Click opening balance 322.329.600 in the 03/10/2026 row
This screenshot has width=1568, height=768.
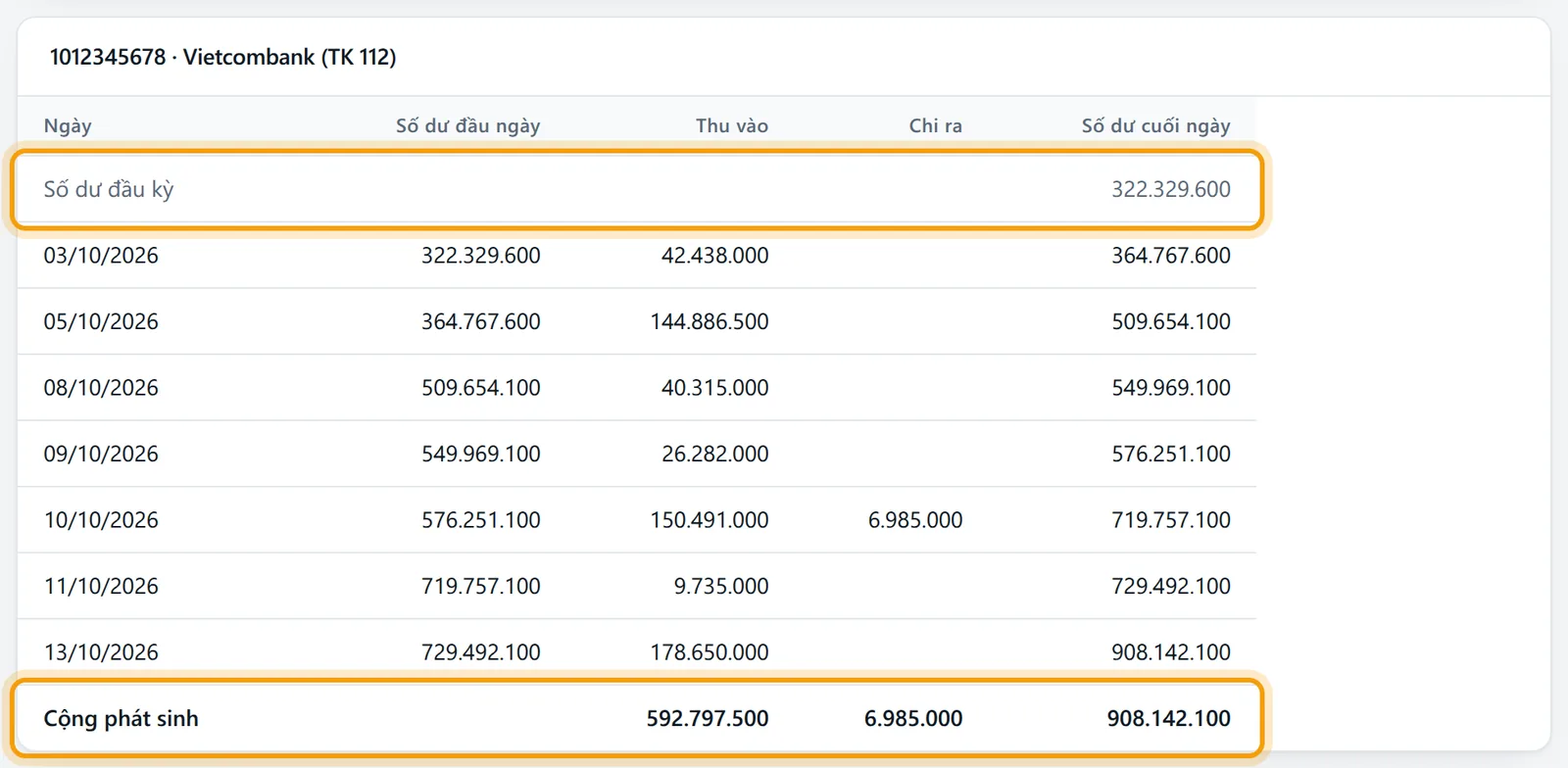(x=481, y=256)
